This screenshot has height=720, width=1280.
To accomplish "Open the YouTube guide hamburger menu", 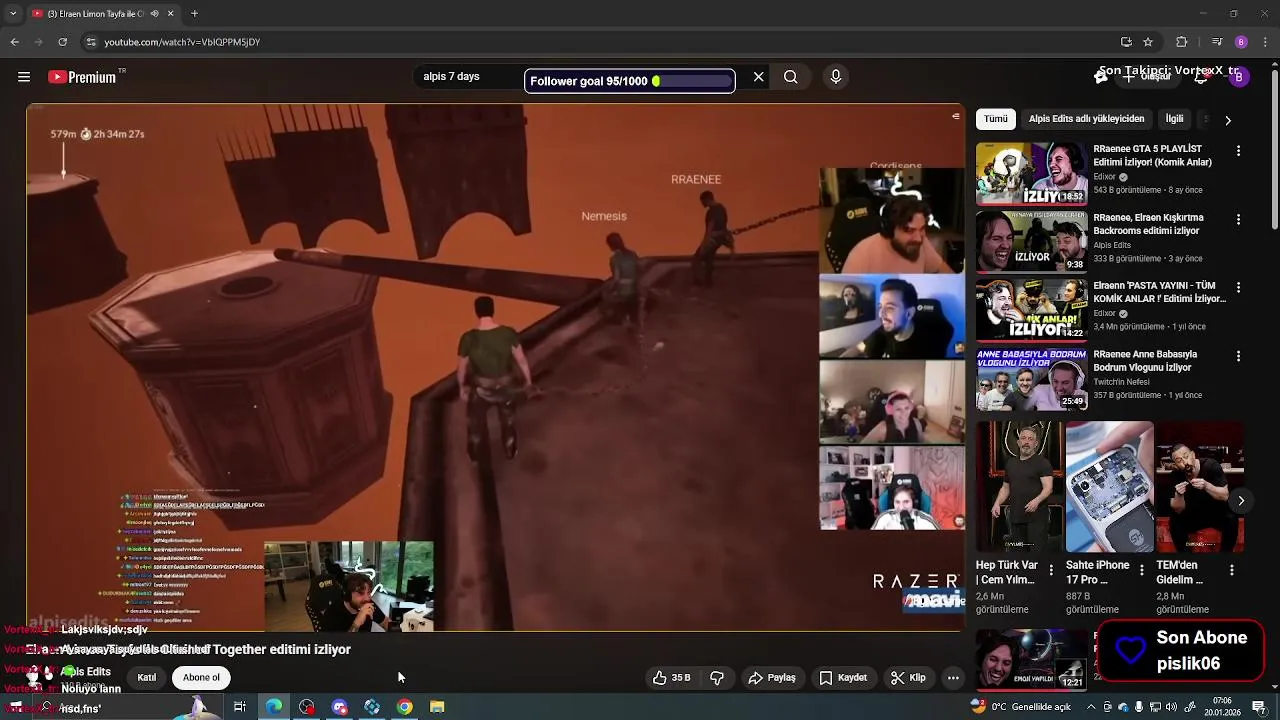I will point(23,77).
